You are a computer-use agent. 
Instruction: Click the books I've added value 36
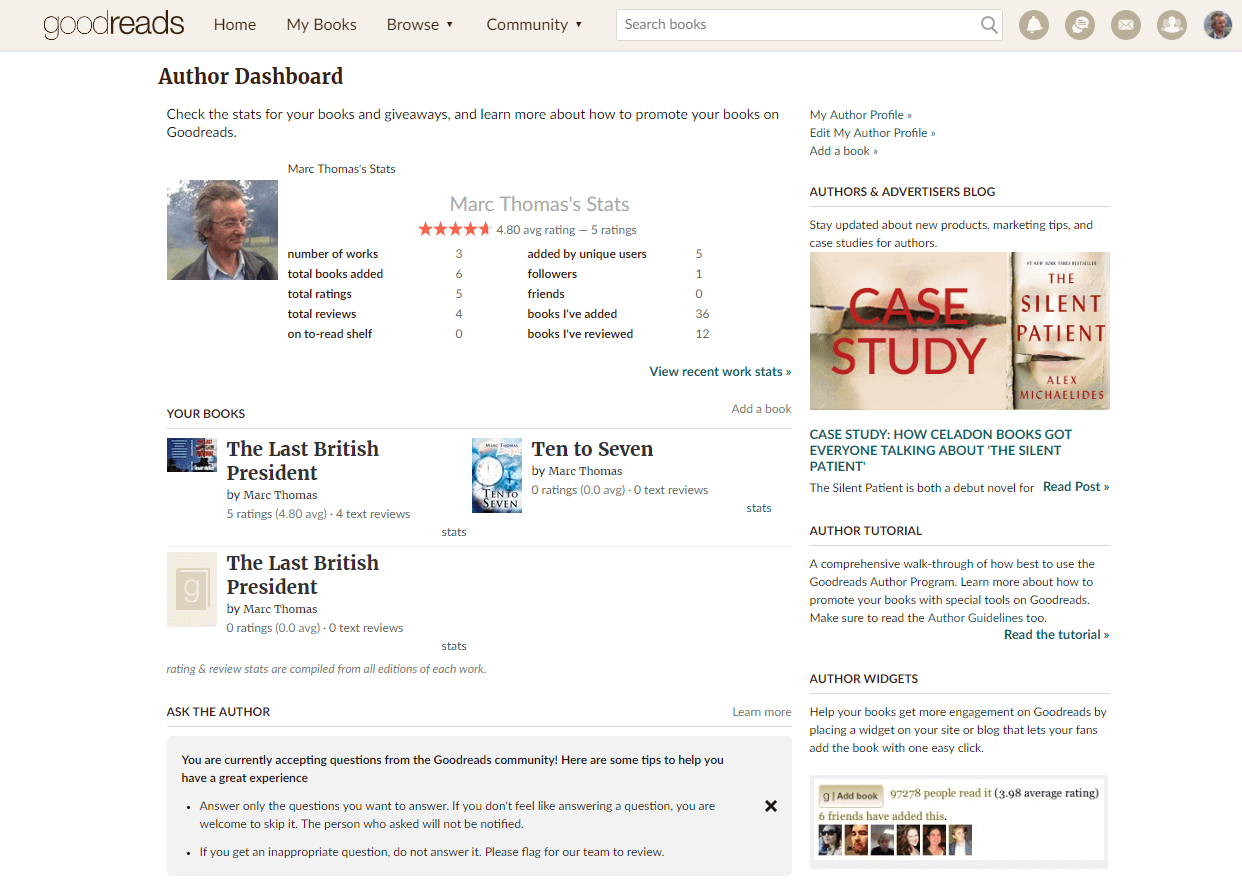702,314
